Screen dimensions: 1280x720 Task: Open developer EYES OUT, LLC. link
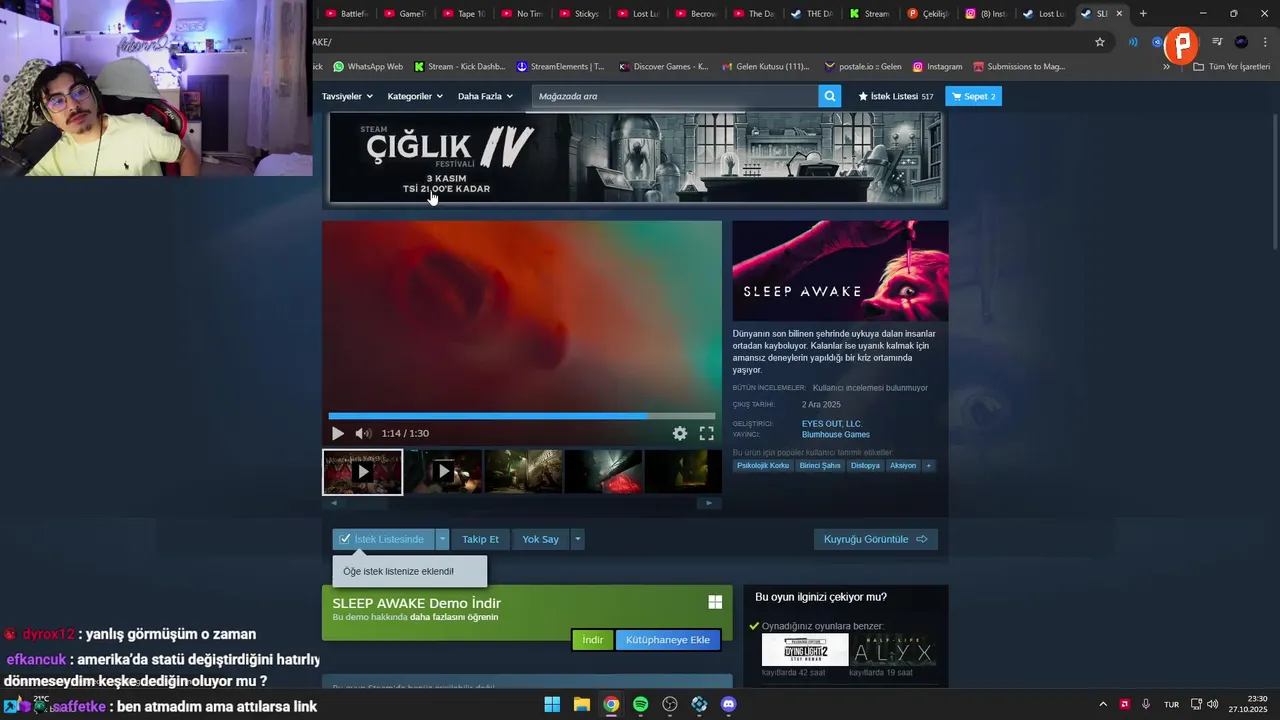pyautogui.click(x=832, y=424)
